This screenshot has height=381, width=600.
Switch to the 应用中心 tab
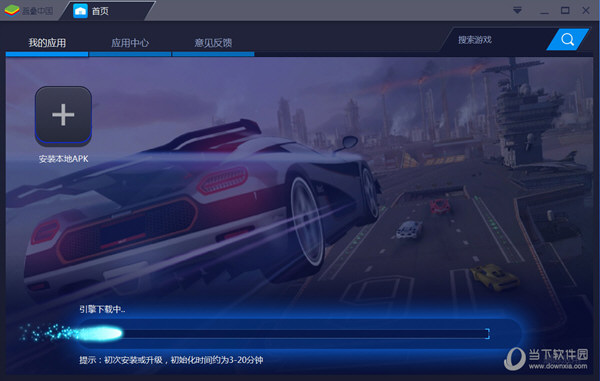[130, 43]
